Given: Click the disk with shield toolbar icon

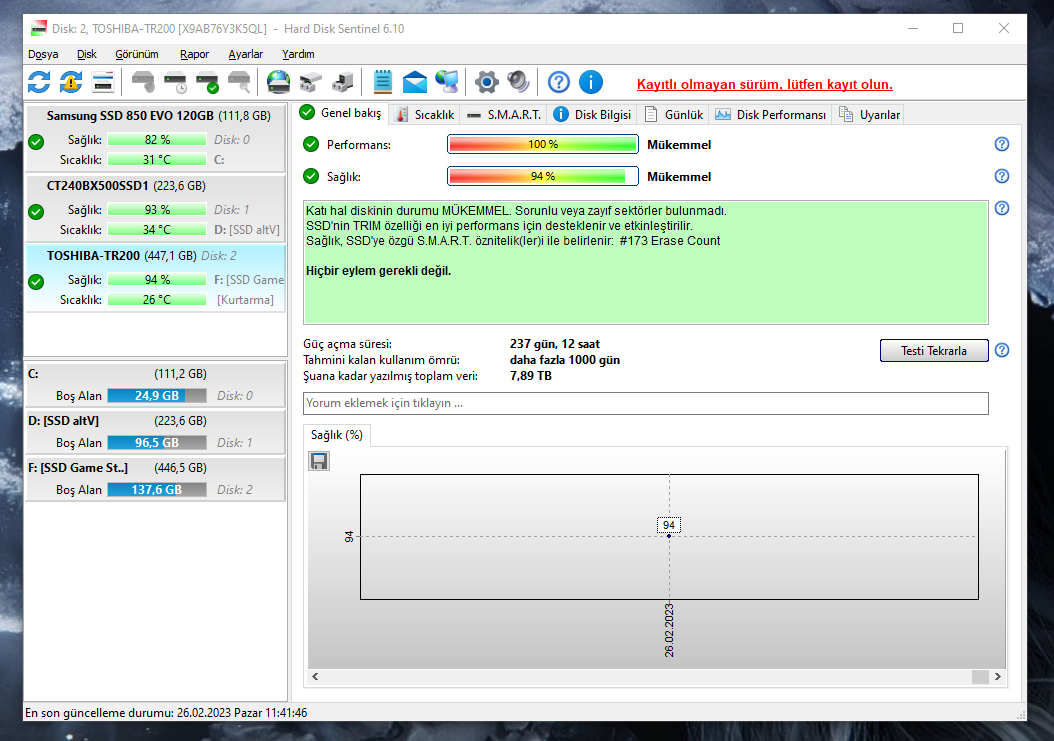Looking at the screenshot, I should pos(143,83).
